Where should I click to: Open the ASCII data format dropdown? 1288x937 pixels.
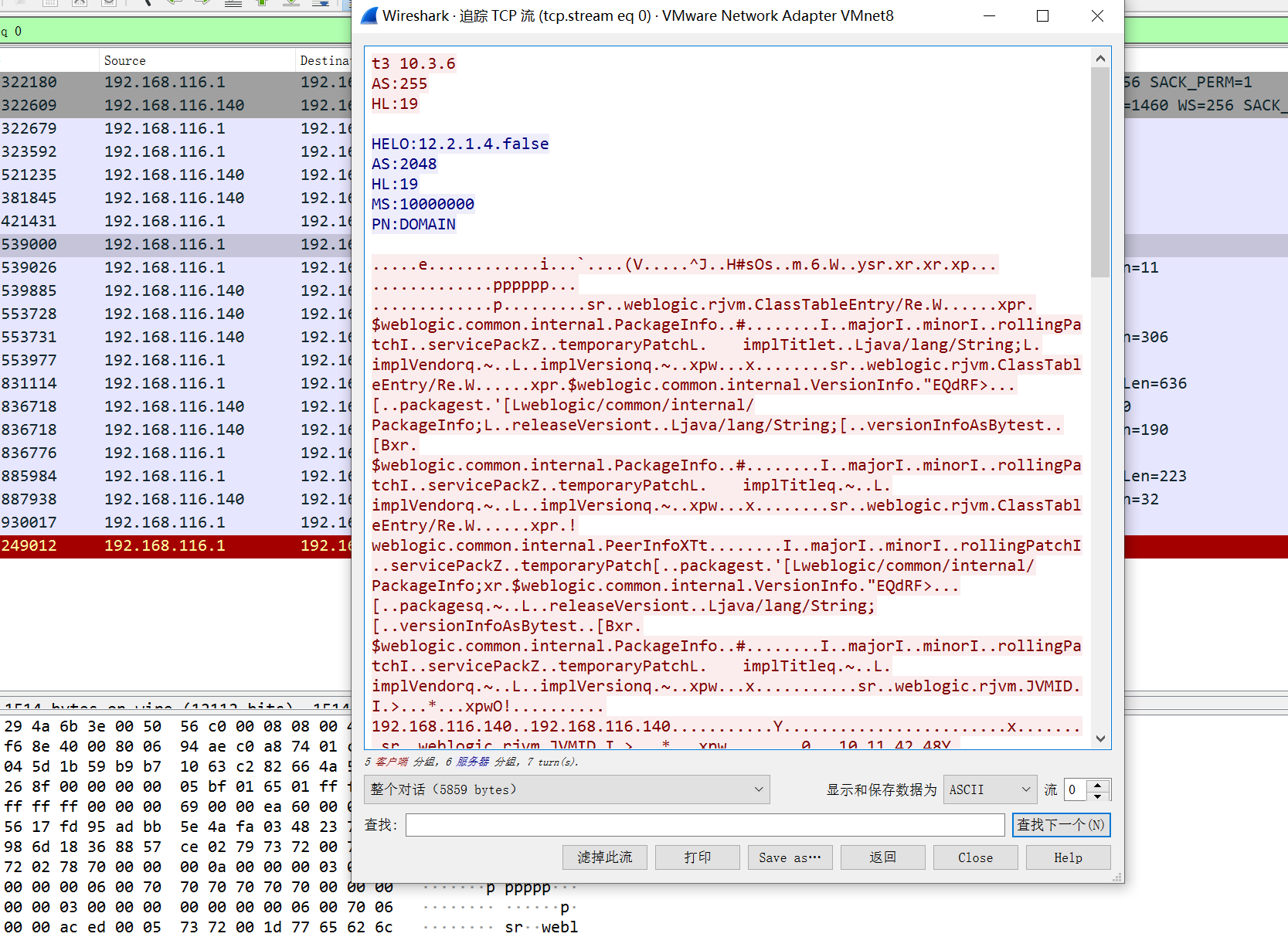[x=990, y=789]
